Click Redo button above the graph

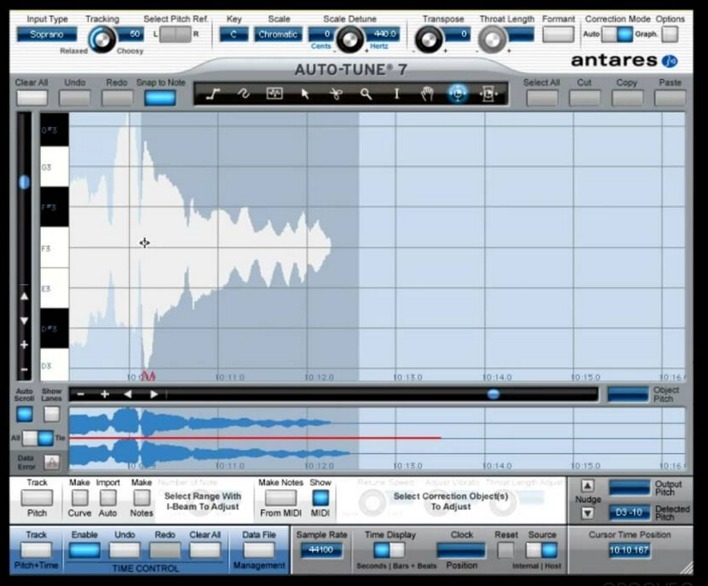point(117,98)
